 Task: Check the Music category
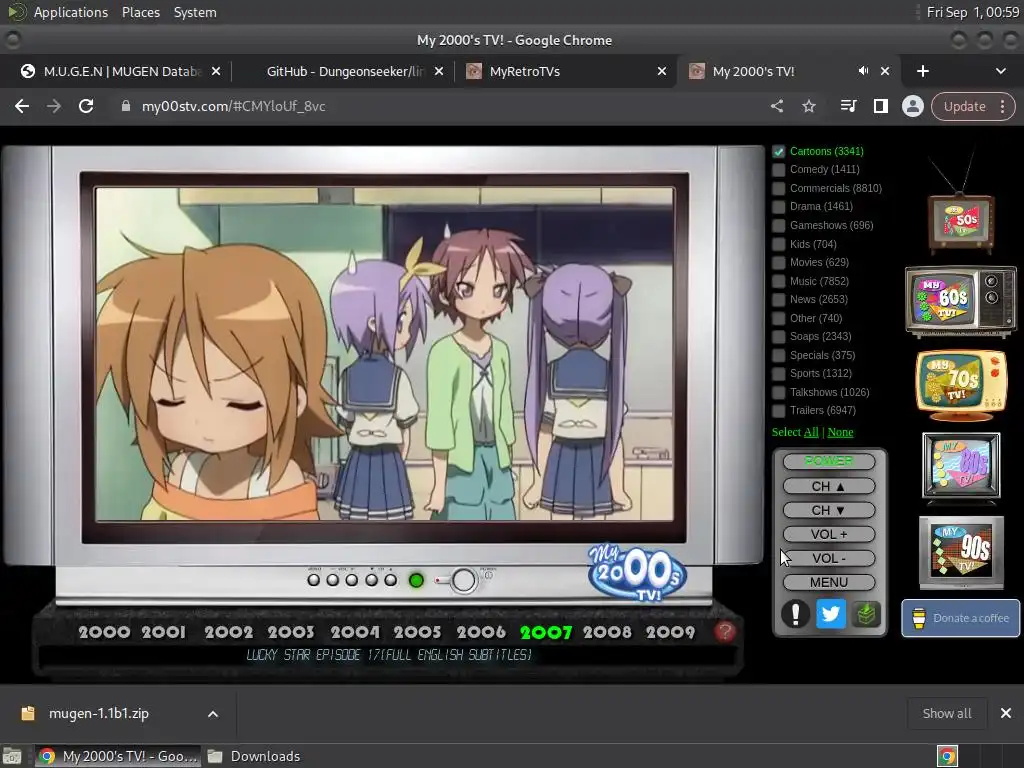tap(778, 281)
